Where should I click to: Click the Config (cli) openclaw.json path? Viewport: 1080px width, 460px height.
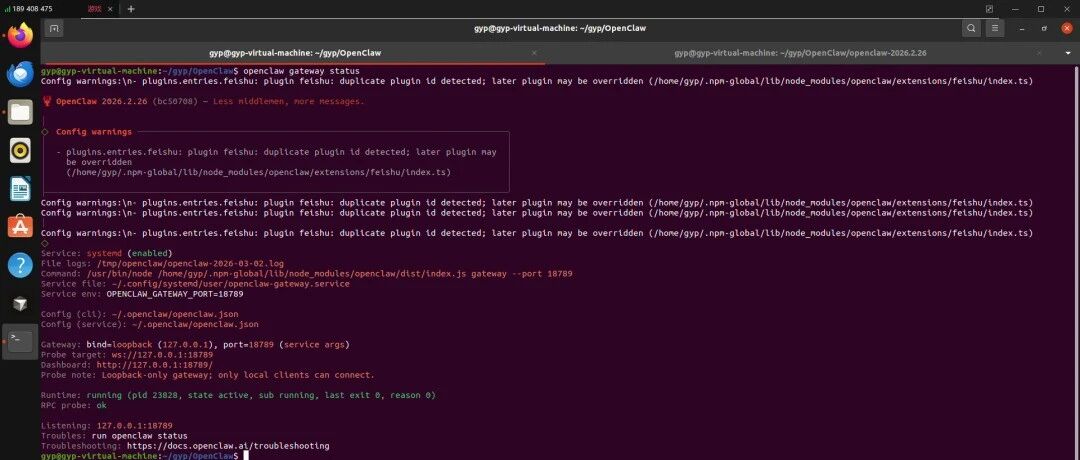click(175, 314)
